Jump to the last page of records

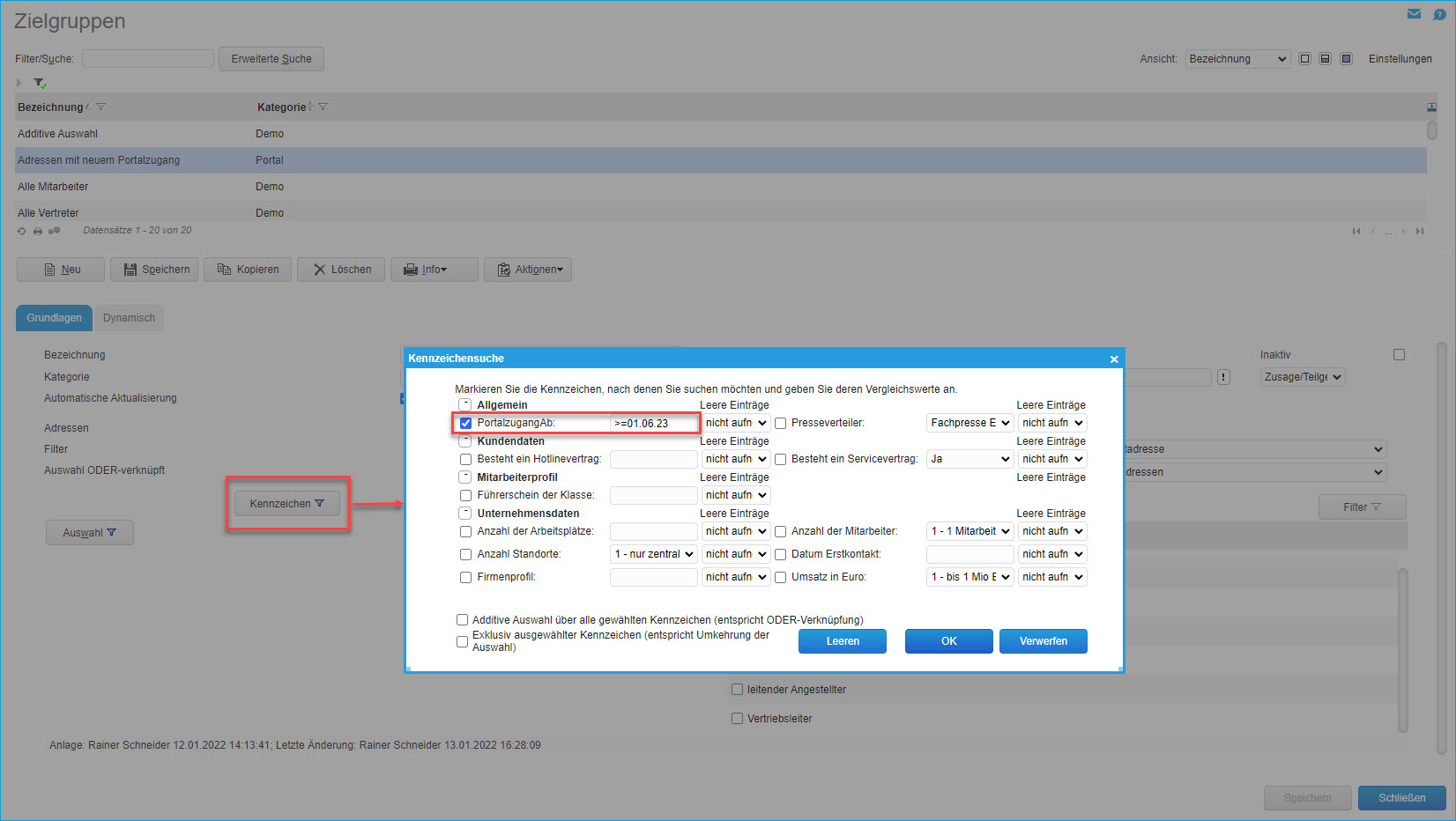click(1419, 231)
